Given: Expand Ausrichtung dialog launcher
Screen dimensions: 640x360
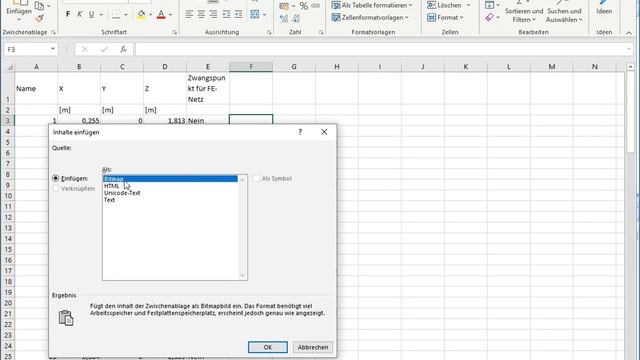Looking at the screenshot, I should [x=269, y=32].
